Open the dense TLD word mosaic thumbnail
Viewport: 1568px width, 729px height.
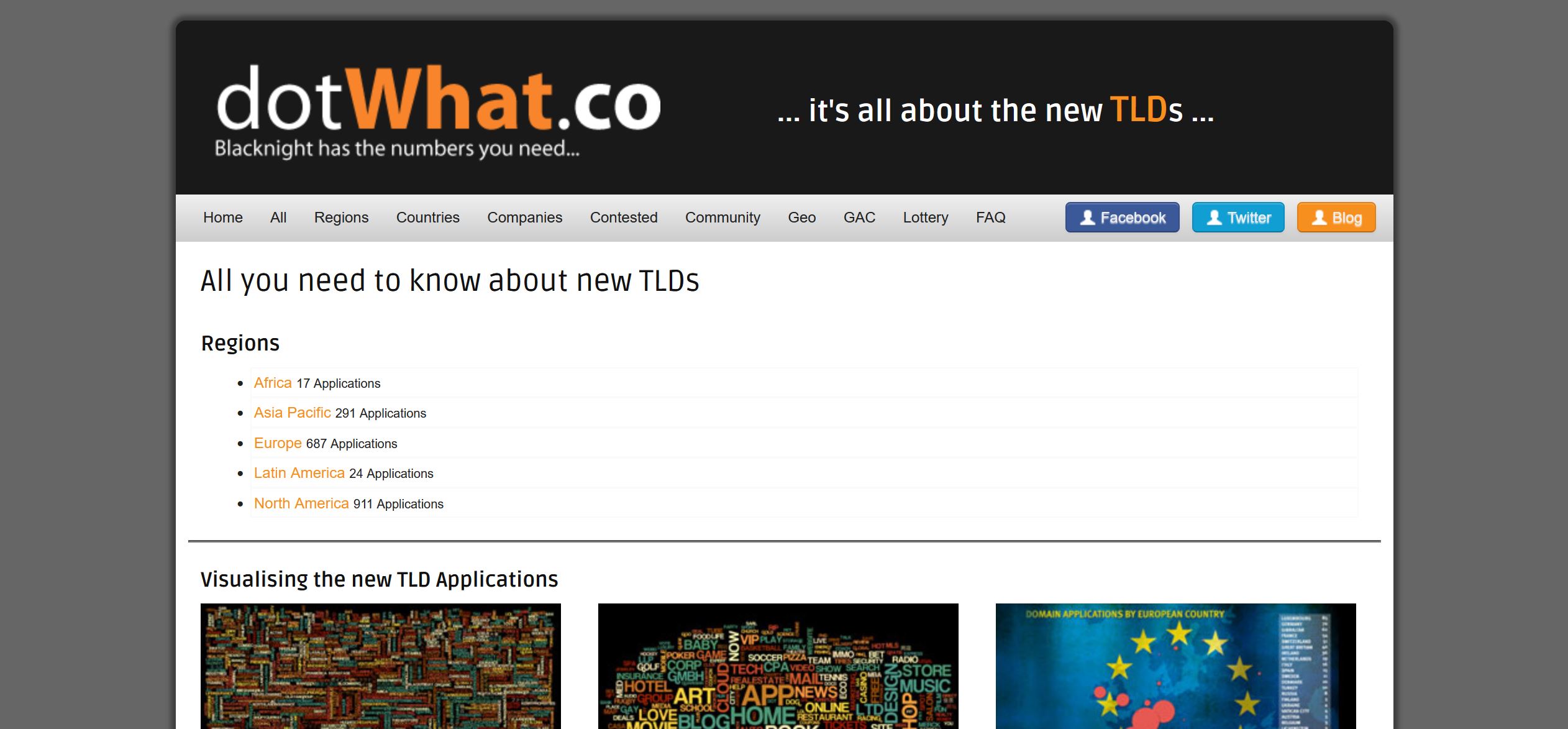tap(381, 666)
